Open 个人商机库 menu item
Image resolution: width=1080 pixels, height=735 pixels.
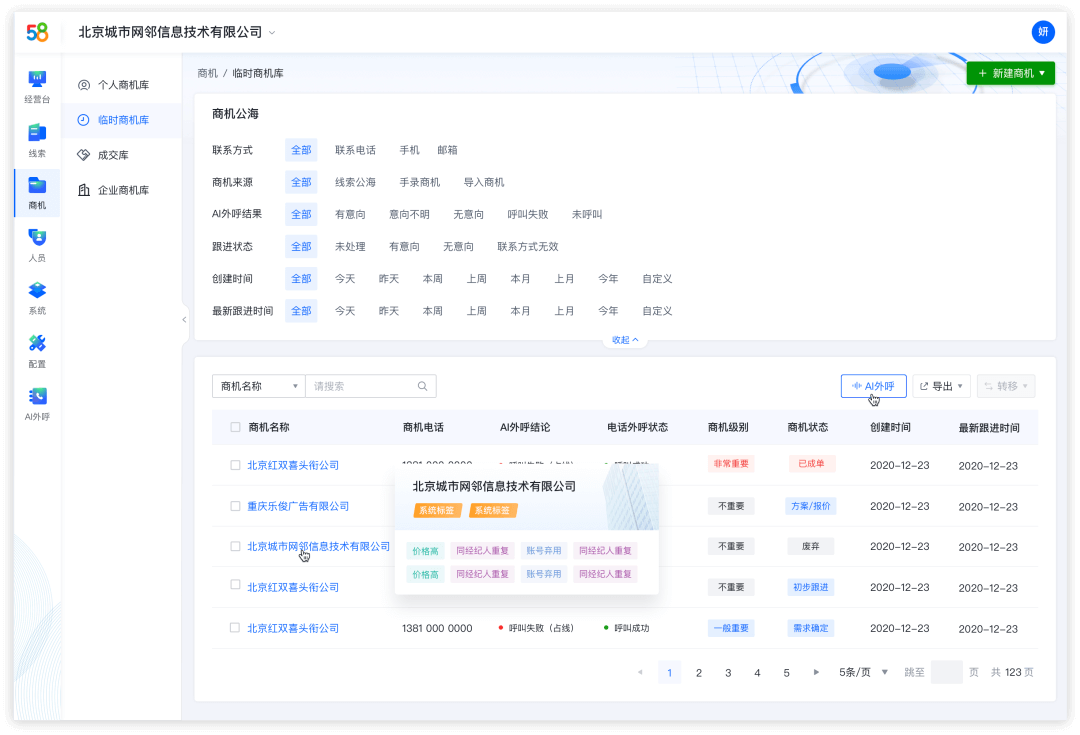[x=123, y=85]
